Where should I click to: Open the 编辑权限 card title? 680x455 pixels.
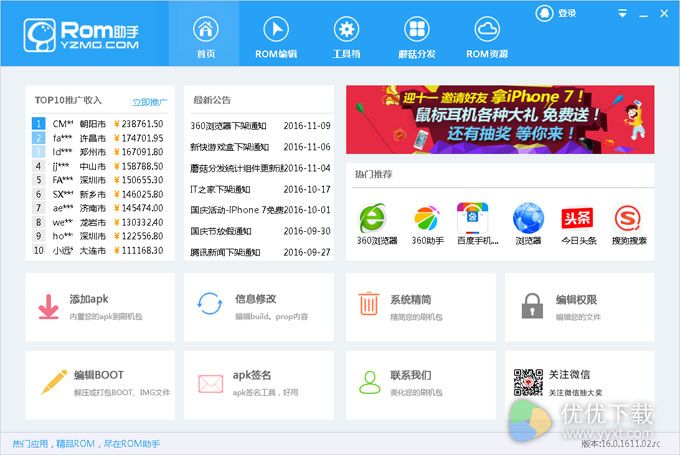tap(576, 299)
